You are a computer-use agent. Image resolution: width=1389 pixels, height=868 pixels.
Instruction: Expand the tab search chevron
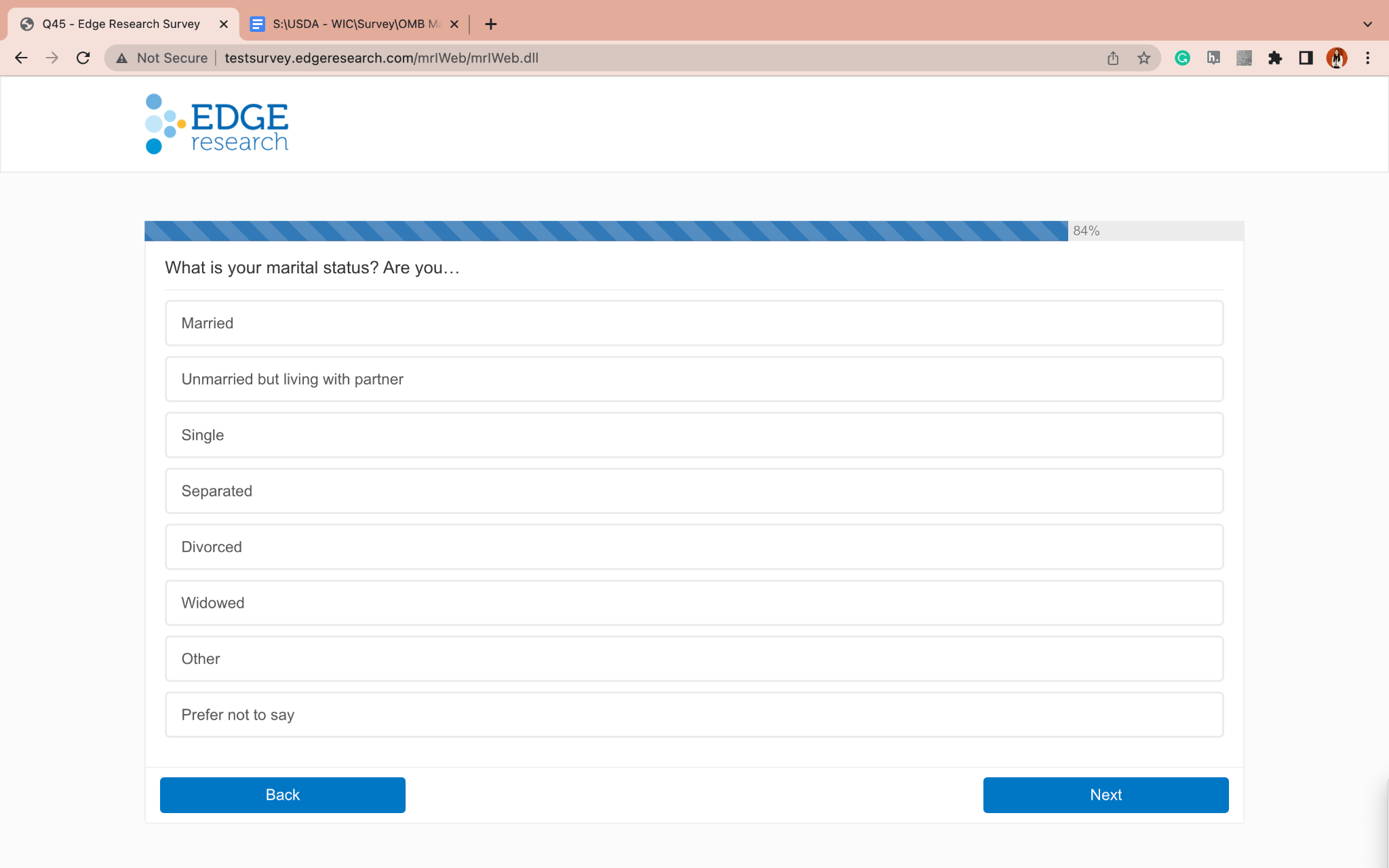1367,24
